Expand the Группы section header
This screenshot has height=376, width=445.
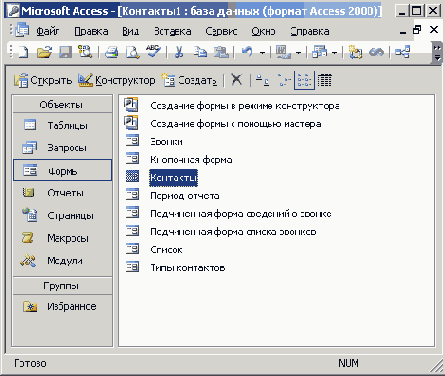[x=62, y=286]
